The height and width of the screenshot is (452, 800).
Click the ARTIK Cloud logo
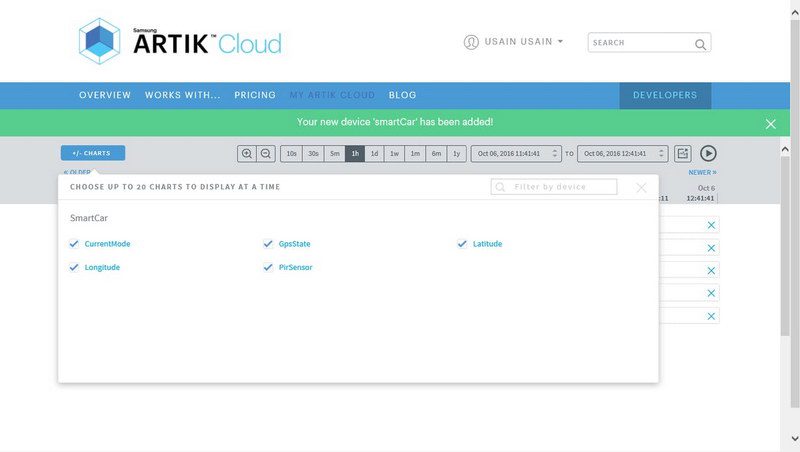pos(180,41)
